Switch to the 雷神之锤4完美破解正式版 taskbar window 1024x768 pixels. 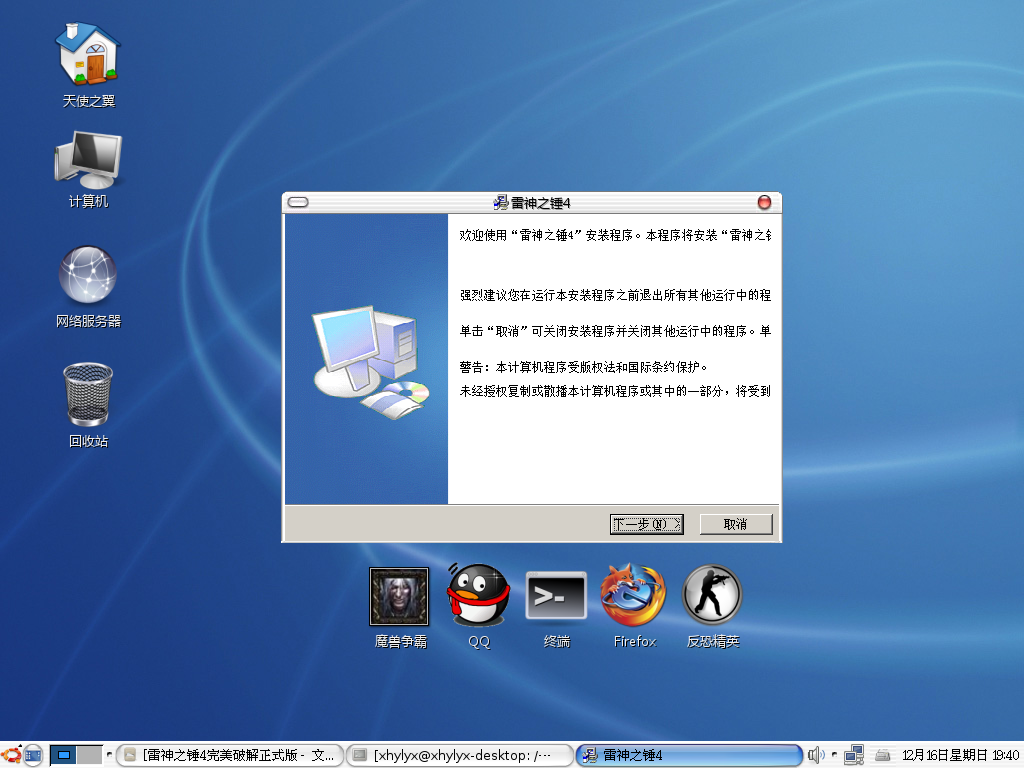[231, 756]
